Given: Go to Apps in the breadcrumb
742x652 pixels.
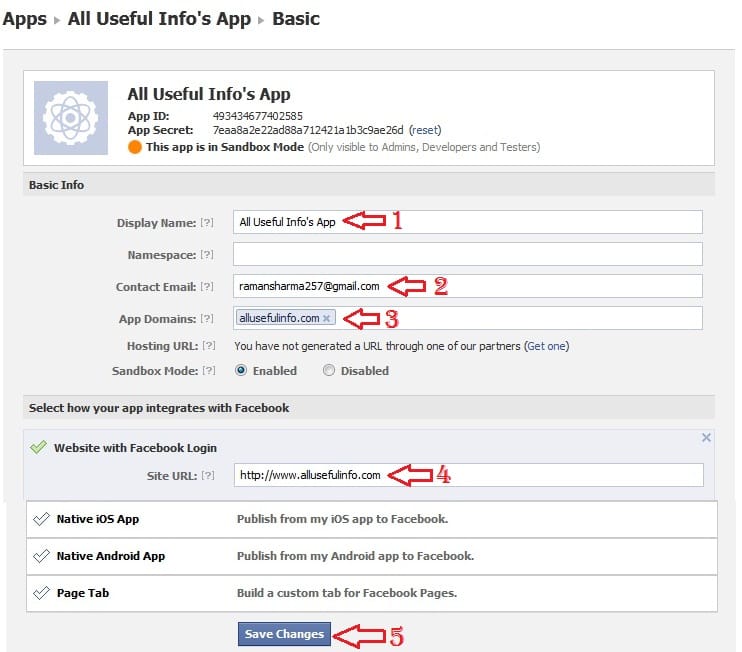Looking at the screenshot, I should pos(24,19).
